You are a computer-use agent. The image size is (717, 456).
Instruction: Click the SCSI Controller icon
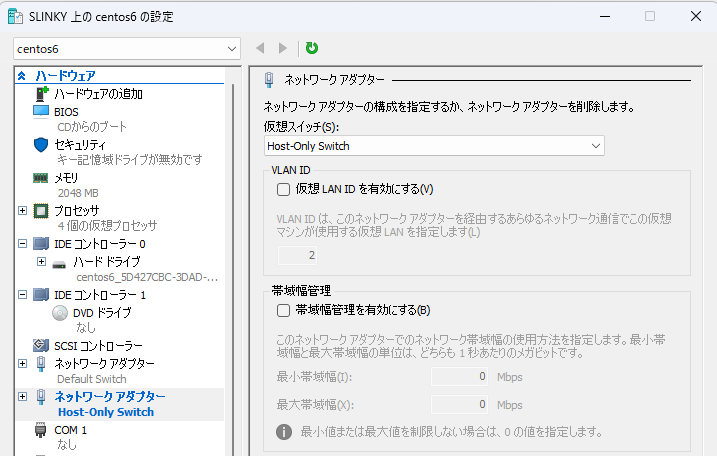tap(41, 345)
